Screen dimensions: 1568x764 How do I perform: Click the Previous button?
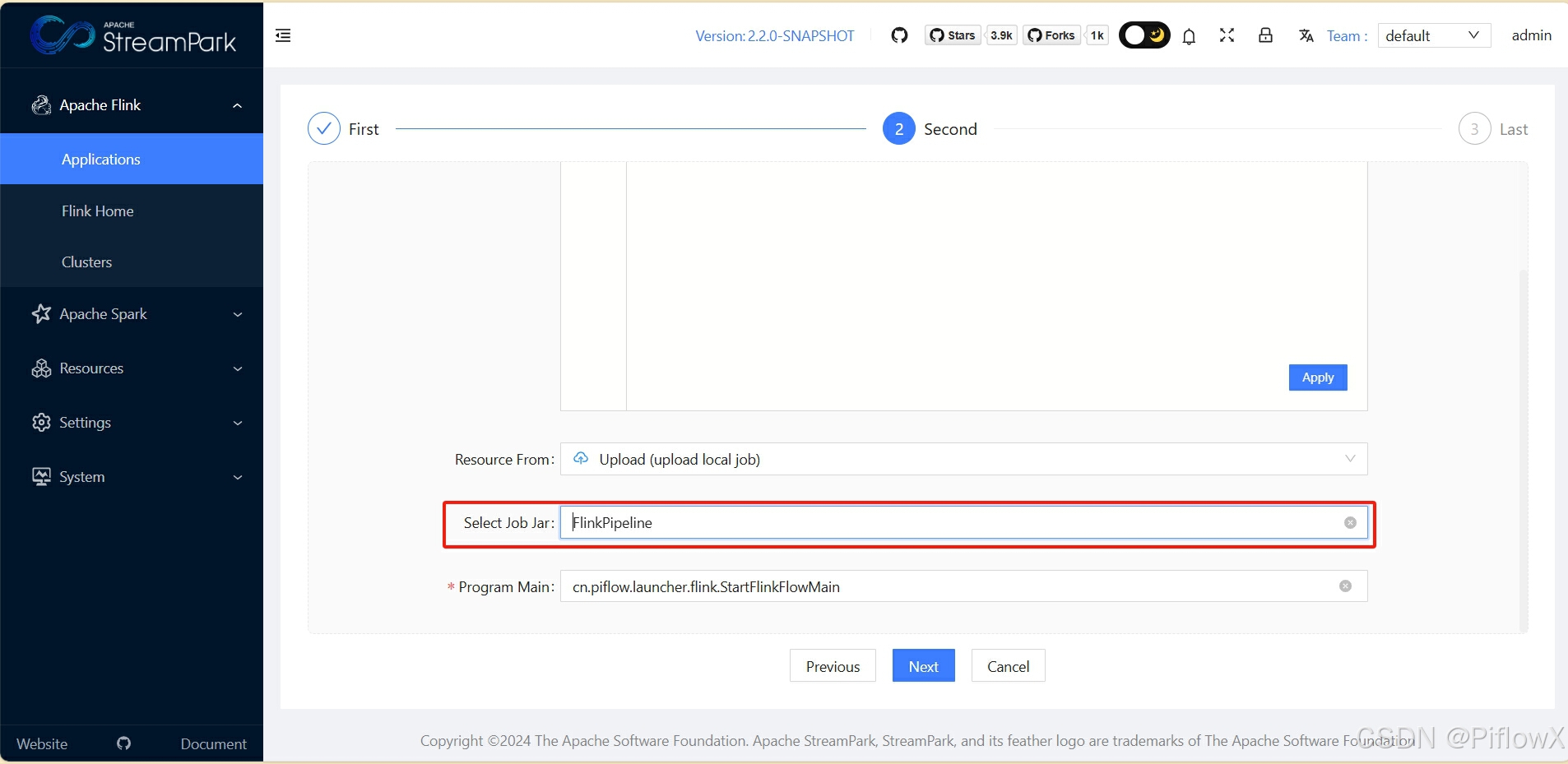point(833,666)
